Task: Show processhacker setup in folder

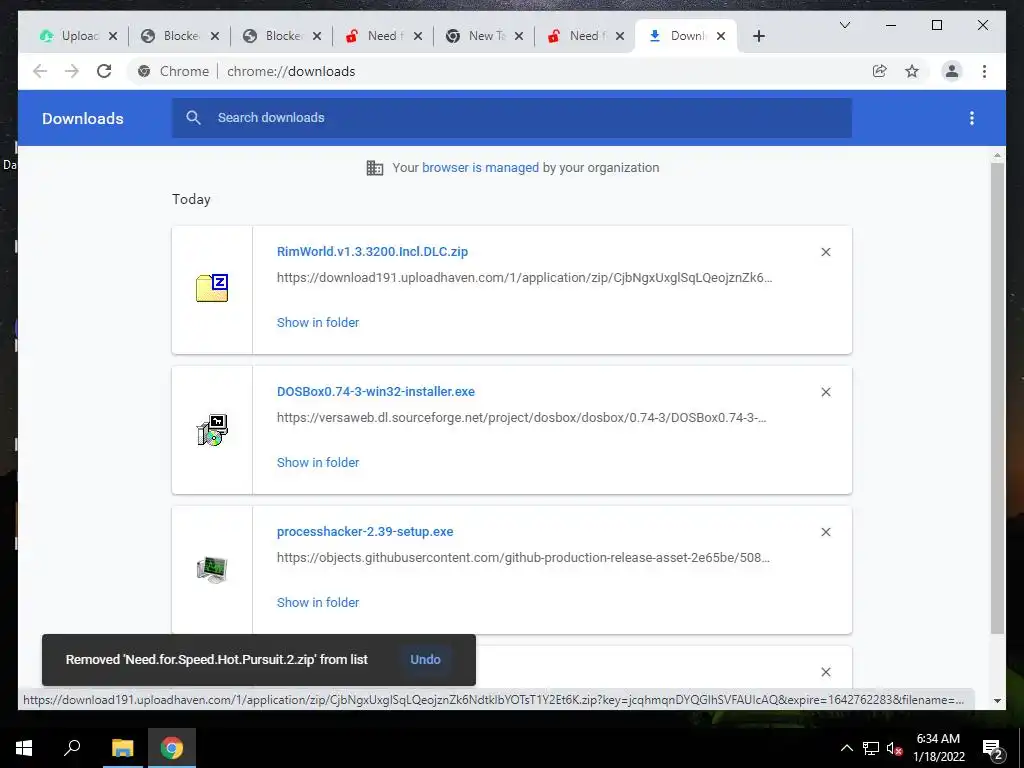Action: point(318,602)
